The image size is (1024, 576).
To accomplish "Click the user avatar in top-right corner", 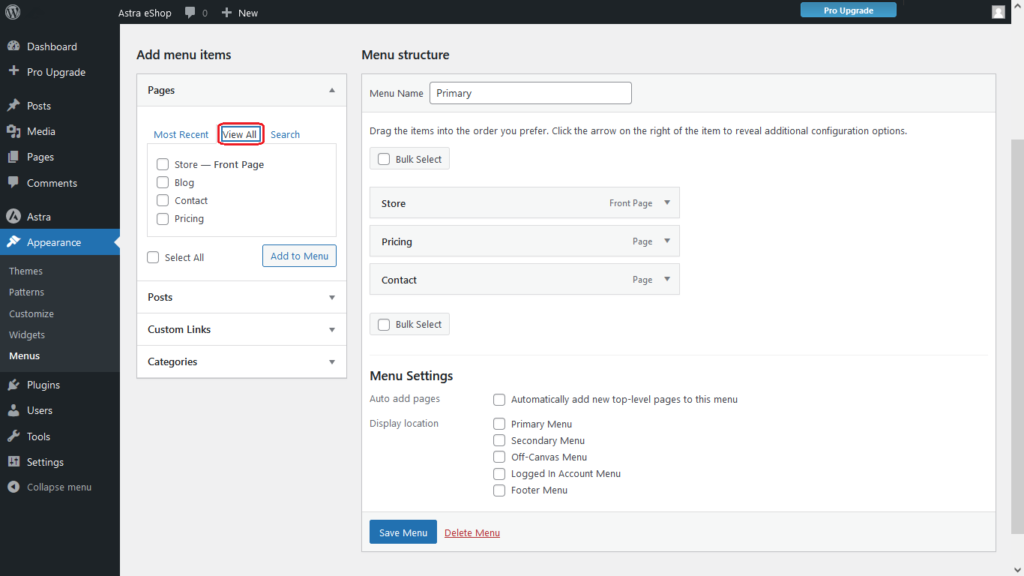I will 998,12.
